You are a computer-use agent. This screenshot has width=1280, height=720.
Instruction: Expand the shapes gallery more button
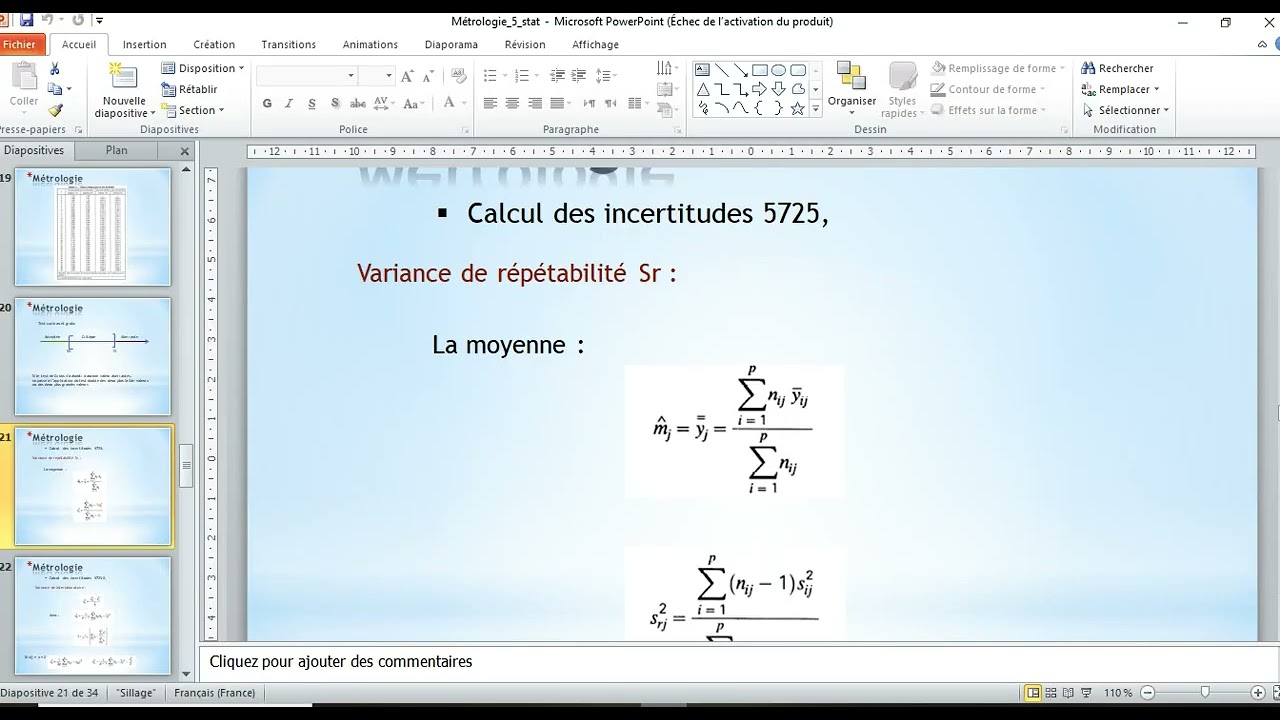(816, 108)
